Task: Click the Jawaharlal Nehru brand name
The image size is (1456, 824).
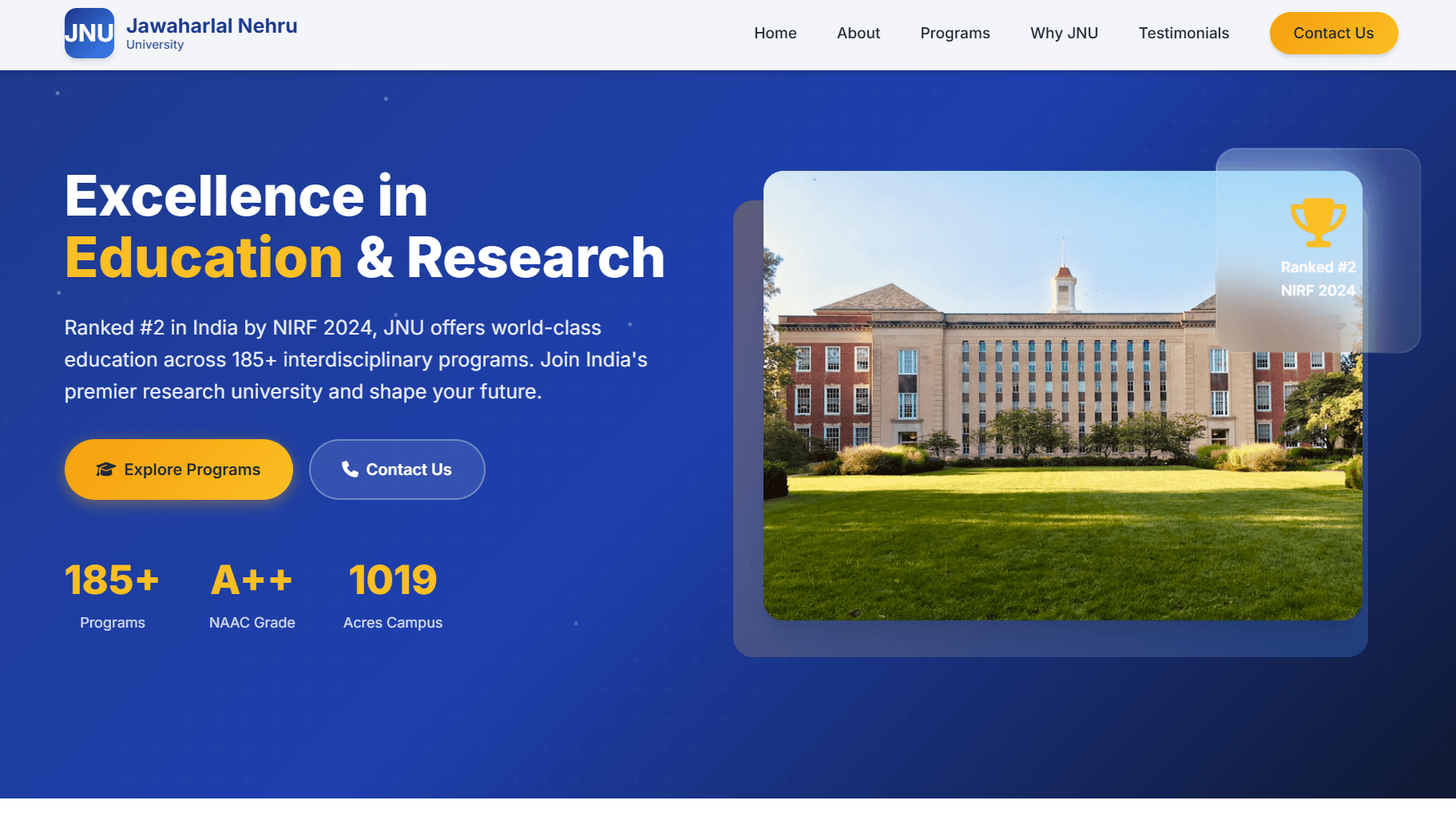Action: 212,26
